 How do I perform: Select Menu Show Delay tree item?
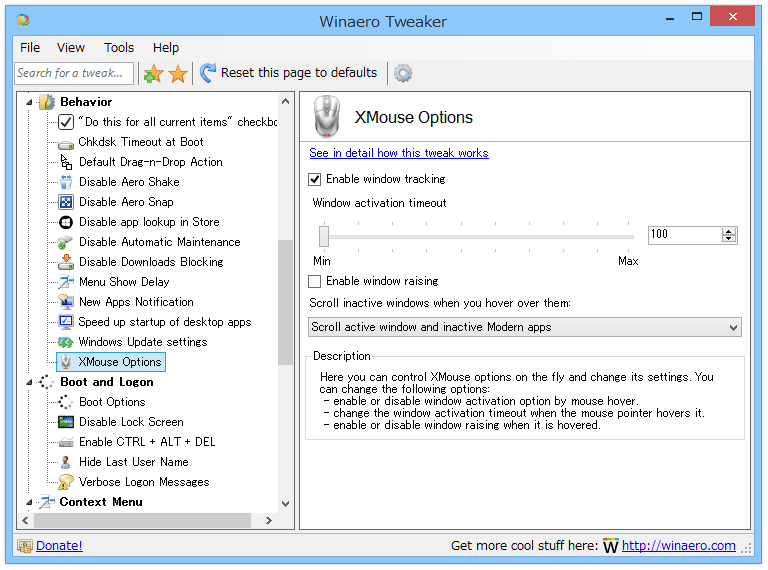(x=124, y=282)
